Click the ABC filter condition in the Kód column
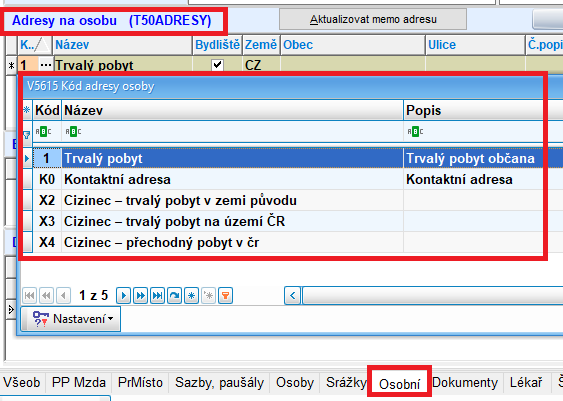 (43, 132)
